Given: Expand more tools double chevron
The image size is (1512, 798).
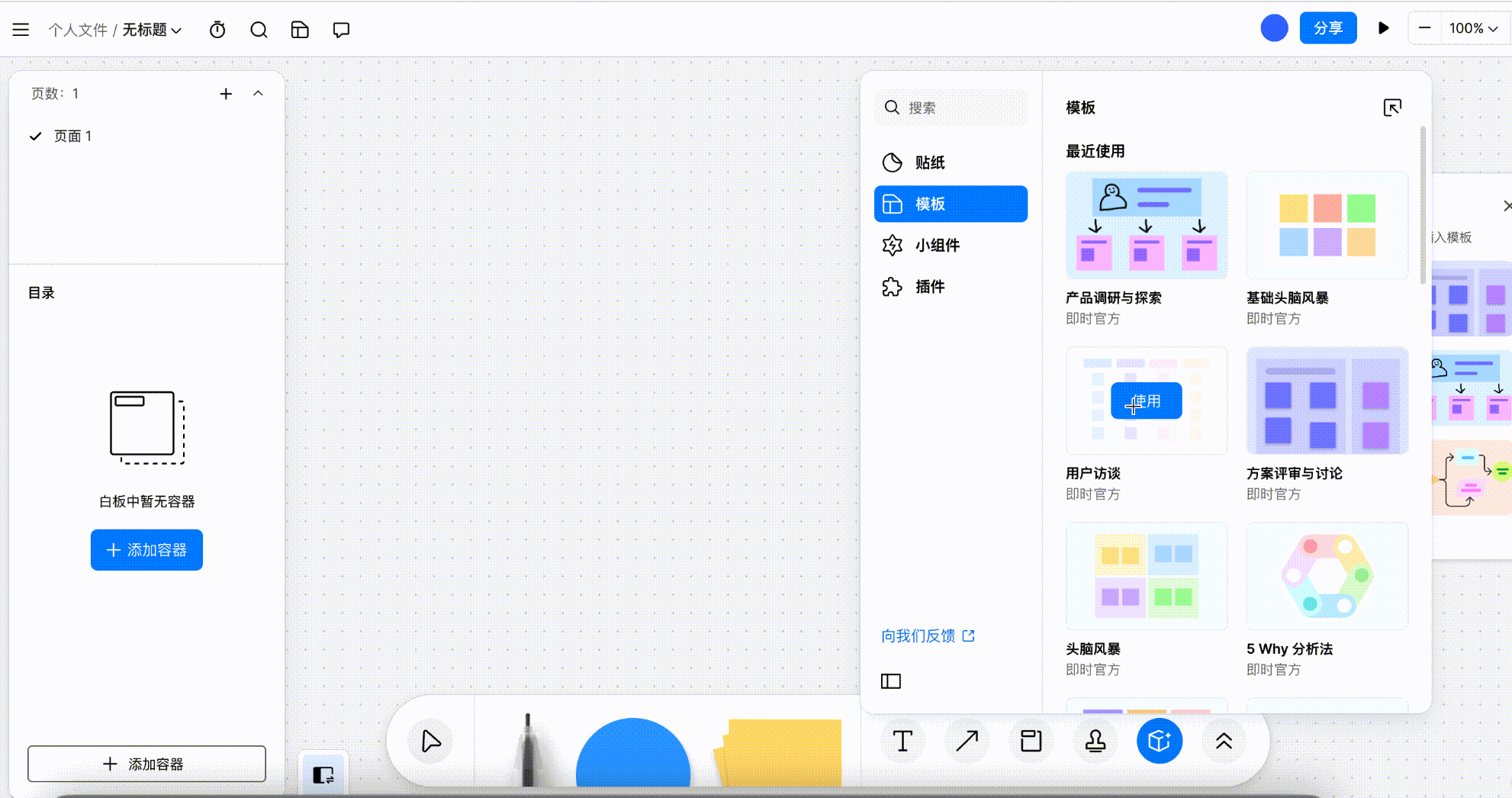Looking at the screenshot, I should coord(1224,741).
